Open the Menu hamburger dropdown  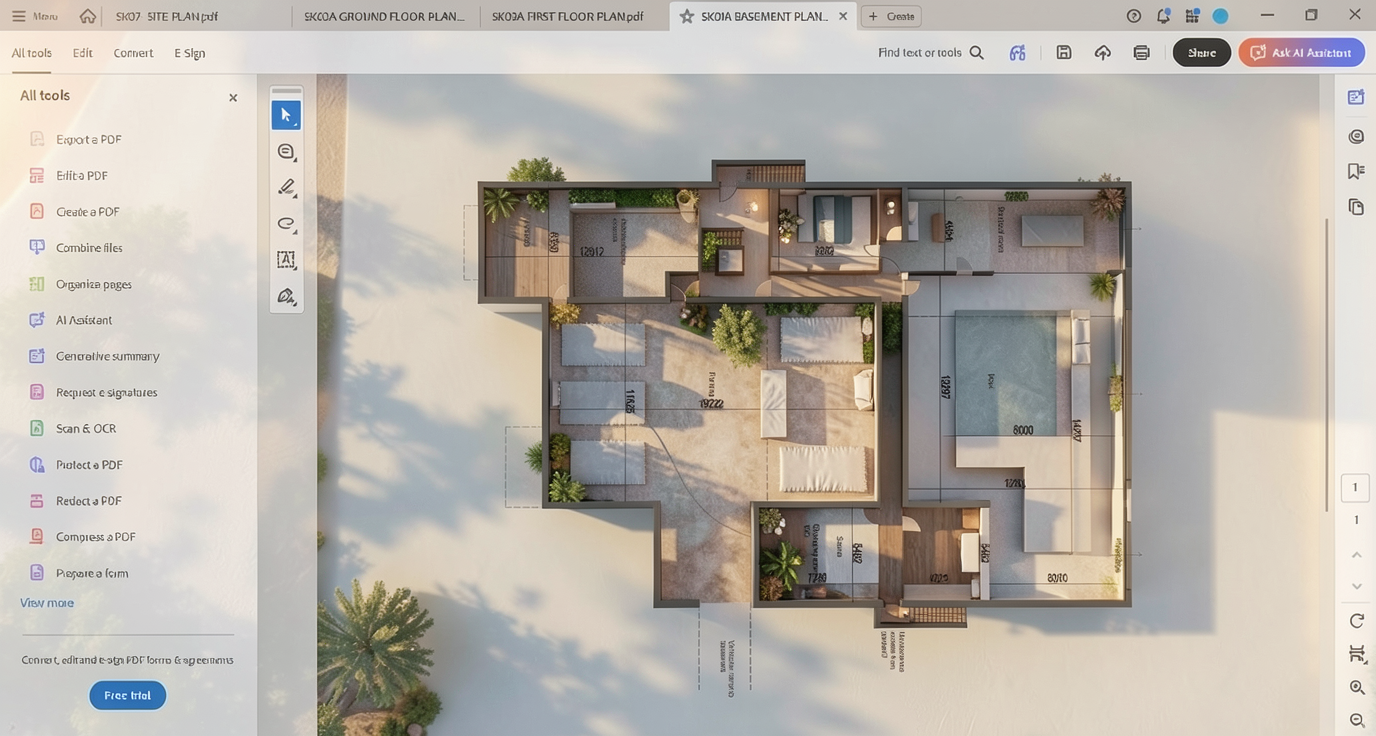(34, 17)
